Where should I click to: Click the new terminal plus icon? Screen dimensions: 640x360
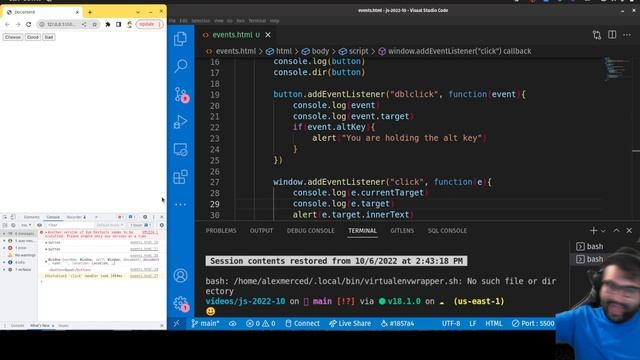click(x=593, y=231)
